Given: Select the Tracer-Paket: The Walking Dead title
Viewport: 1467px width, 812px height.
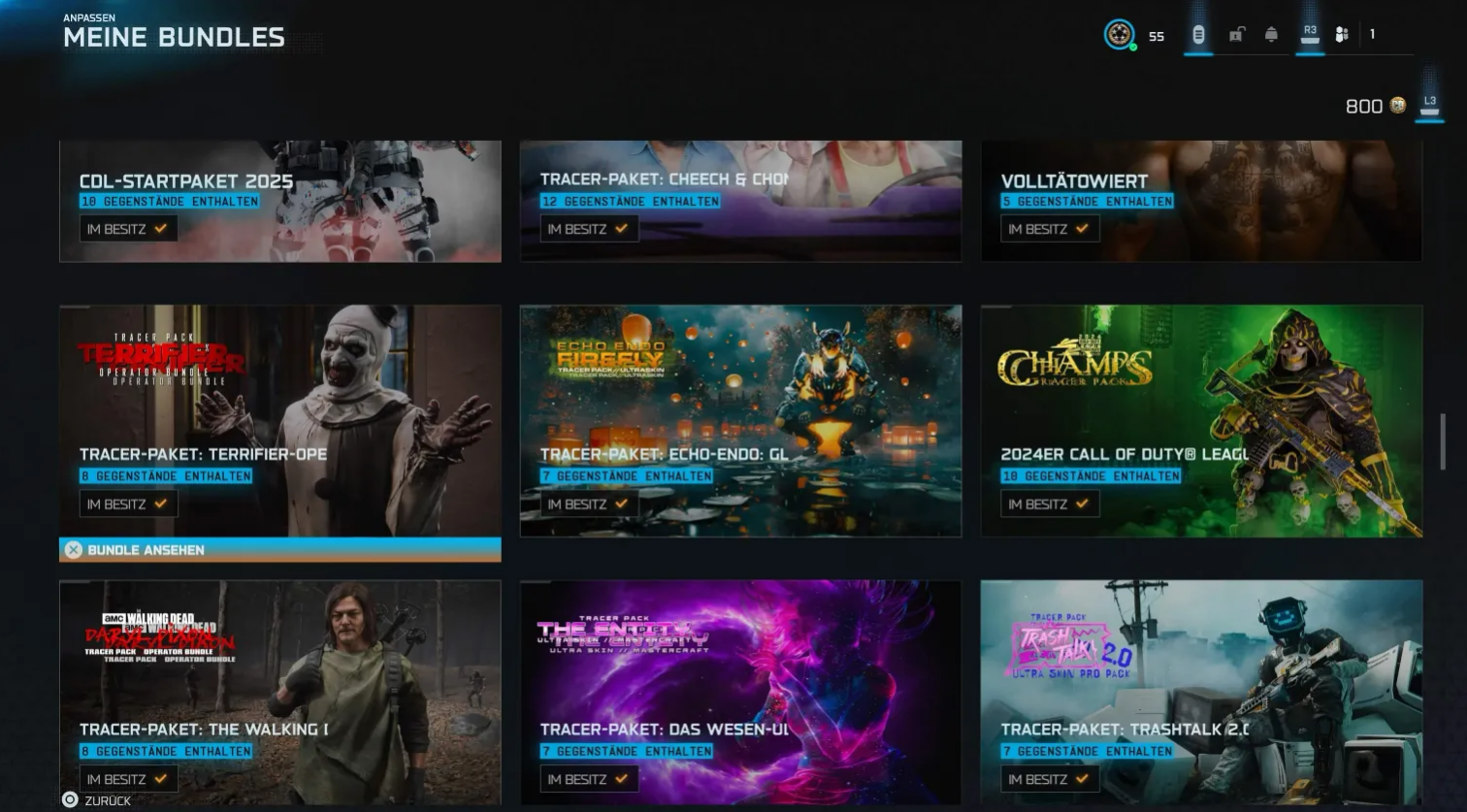Looking at the screenshot, I should (x=204, y=730).
